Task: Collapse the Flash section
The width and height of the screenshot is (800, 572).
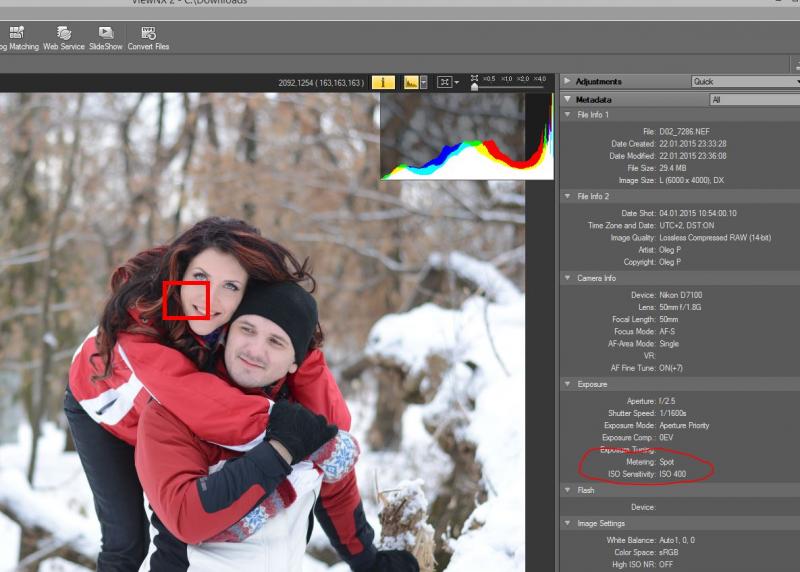Action: (x=567, y=490)
